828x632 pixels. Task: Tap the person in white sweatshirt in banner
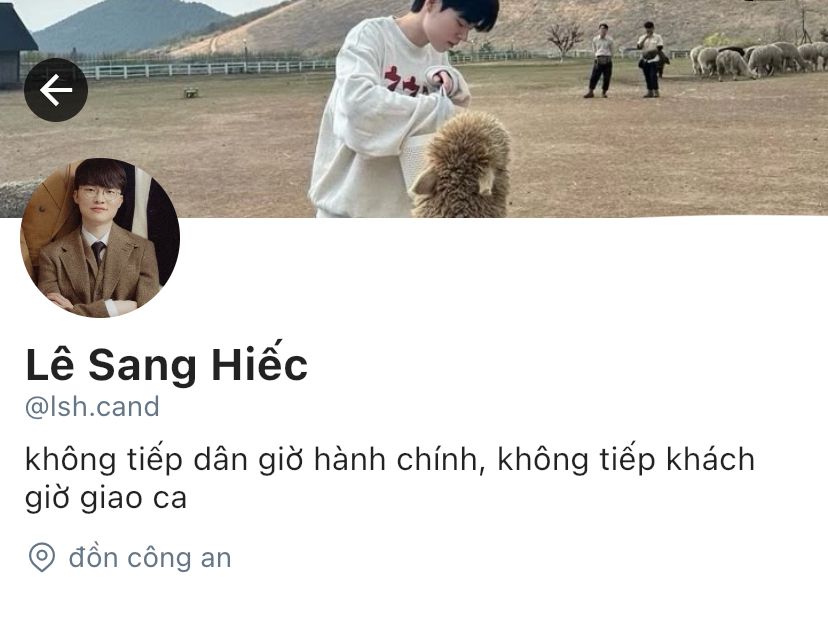(x=391, y=108)
